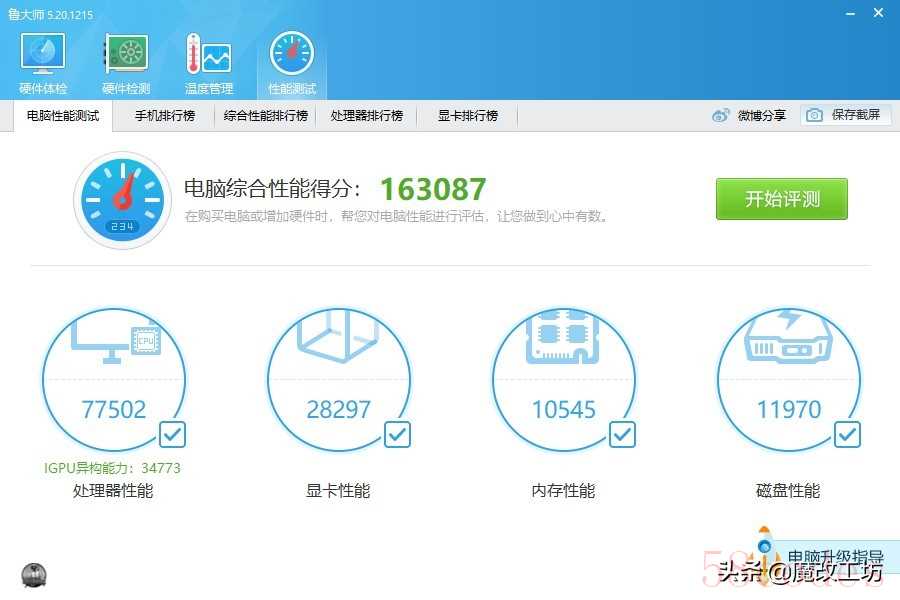Click the graphics card cube icon
The height and width of the screenshot is (600, 900).
tap(339, 337)
